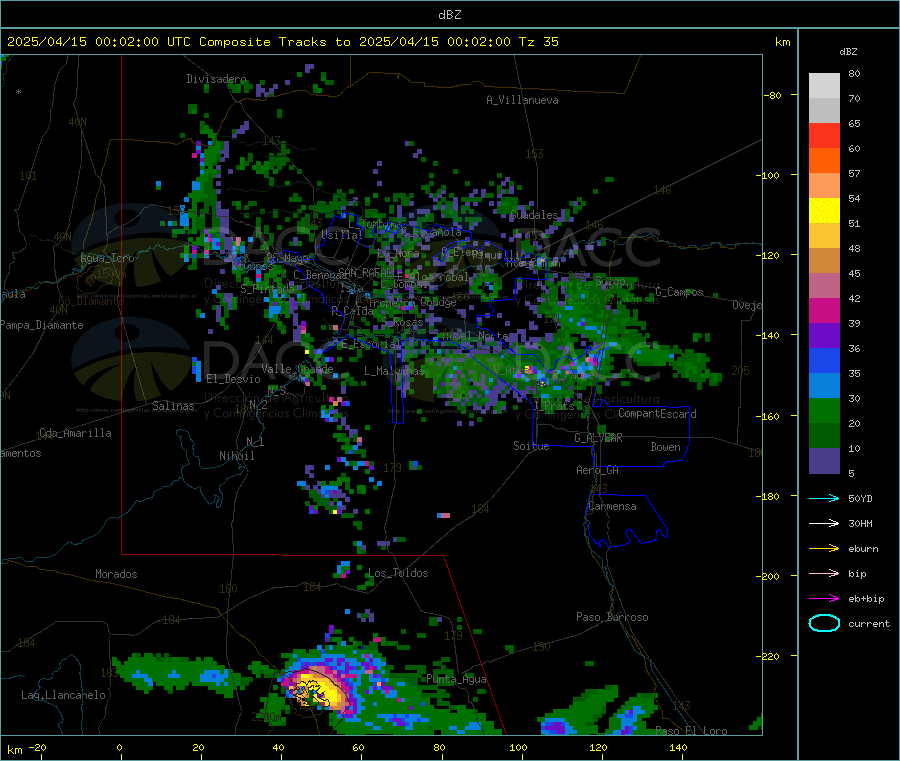Click the El_Desvio place label
The width and height of the screenshot is (900, 761).
(x=234, y=379)
